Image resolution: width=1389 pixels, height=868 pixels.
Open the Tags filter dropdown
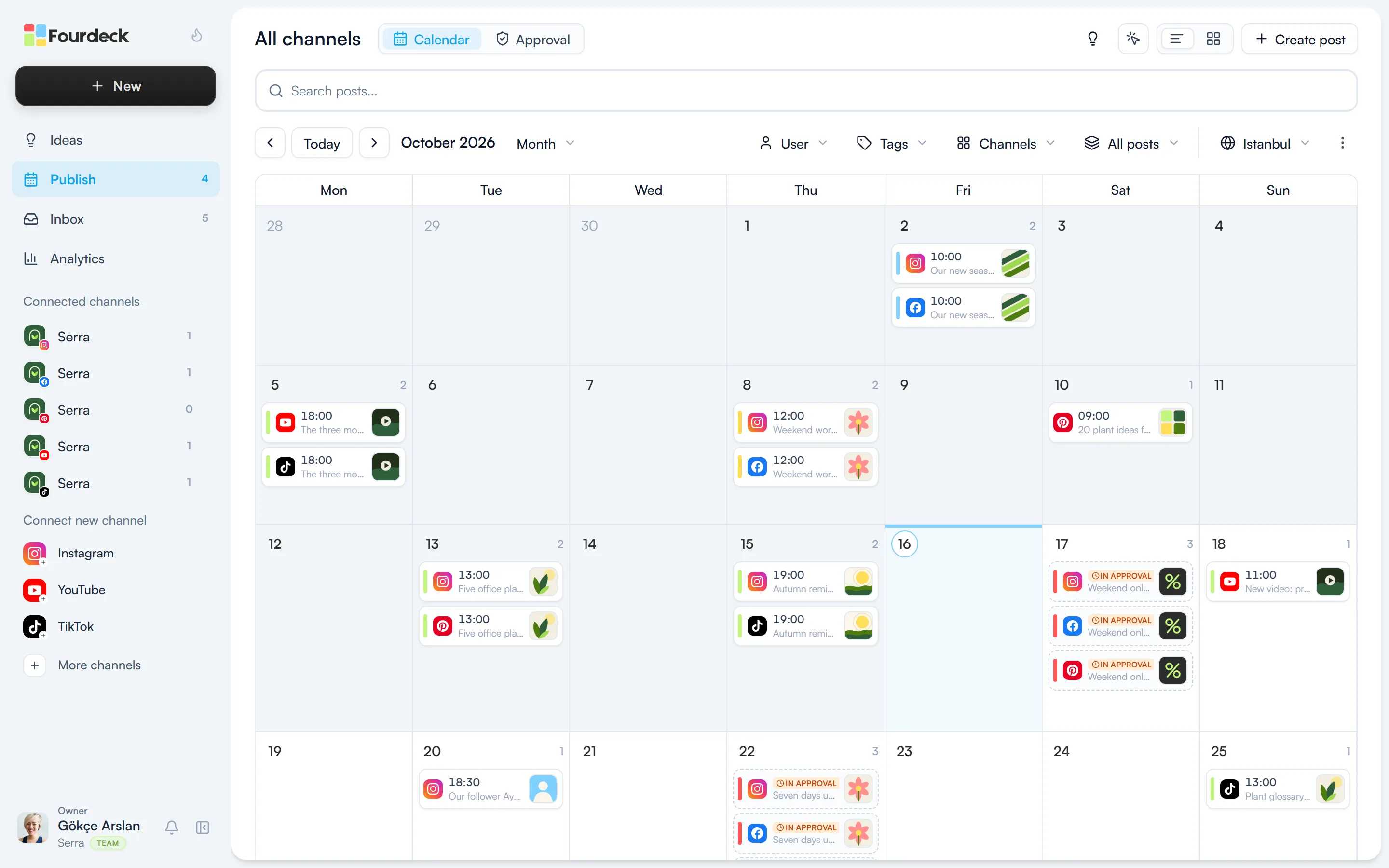tap(891, 144)
